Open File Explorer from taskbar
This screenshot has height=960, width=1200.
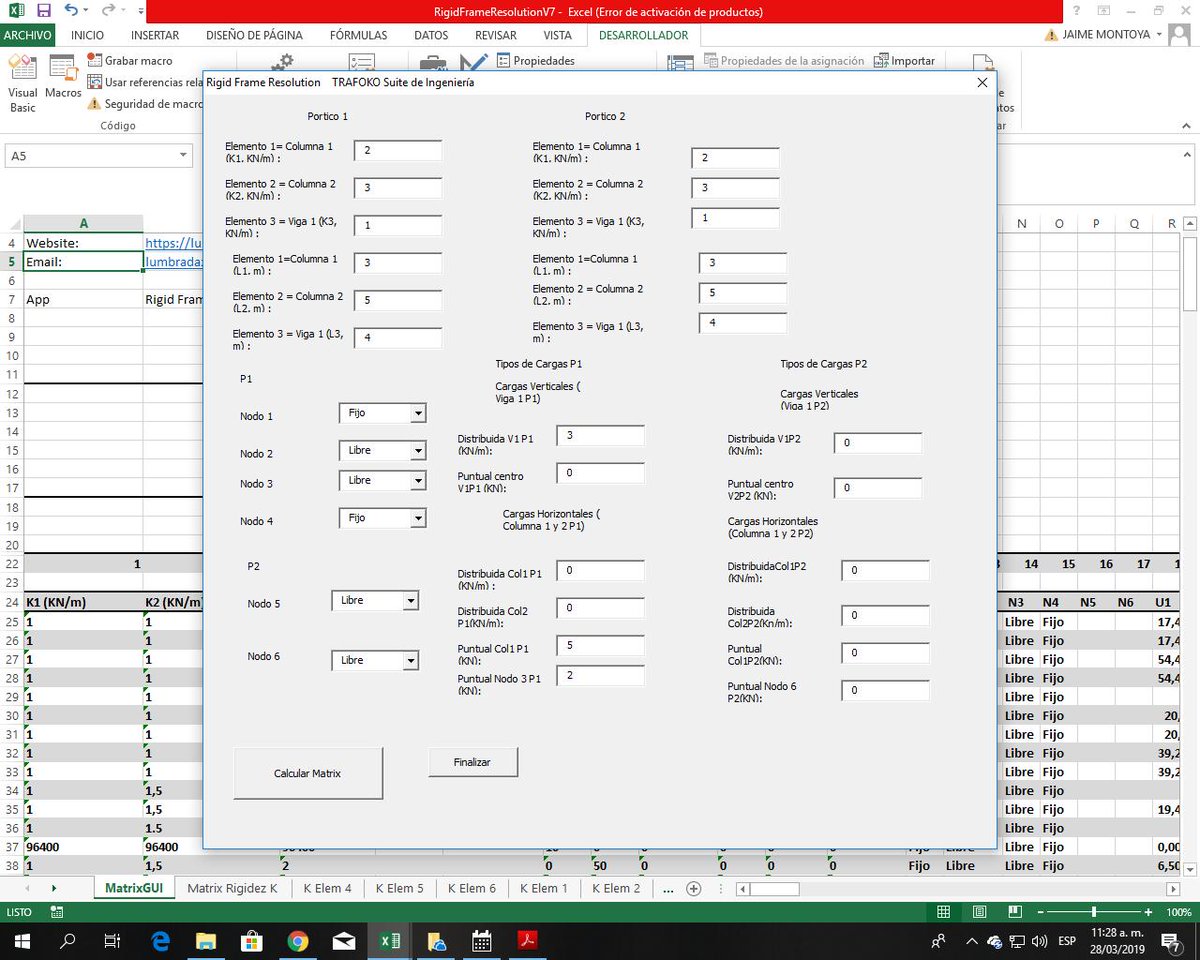206,941
